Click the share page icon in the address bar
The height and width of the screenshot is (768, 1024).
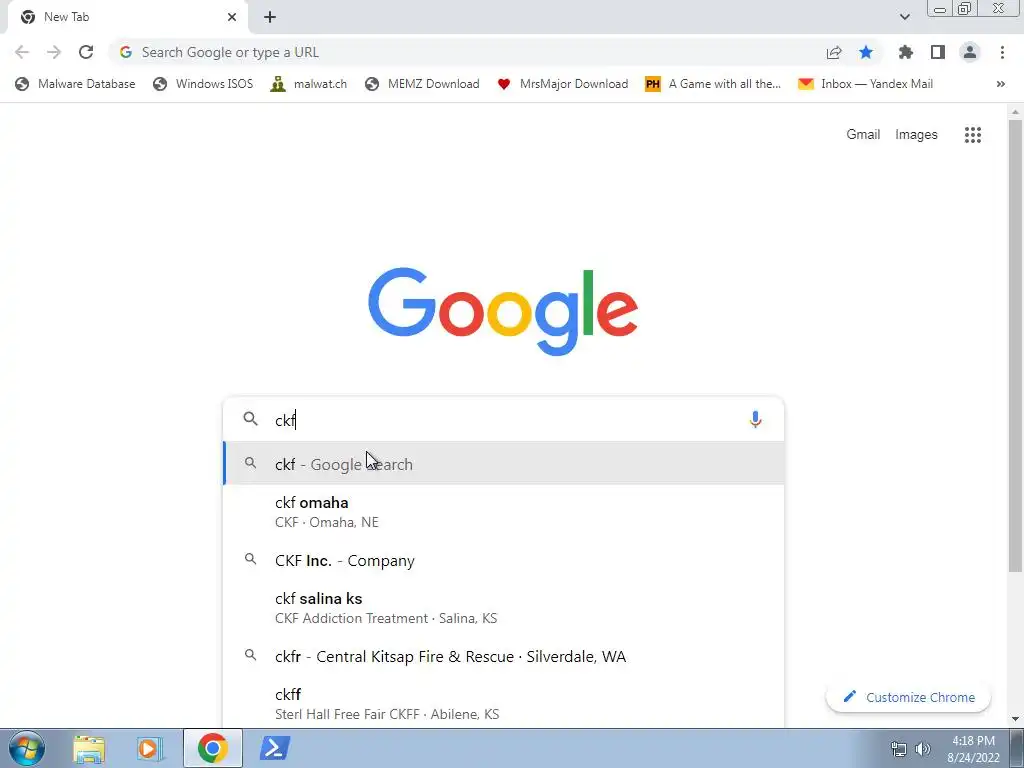834,52
